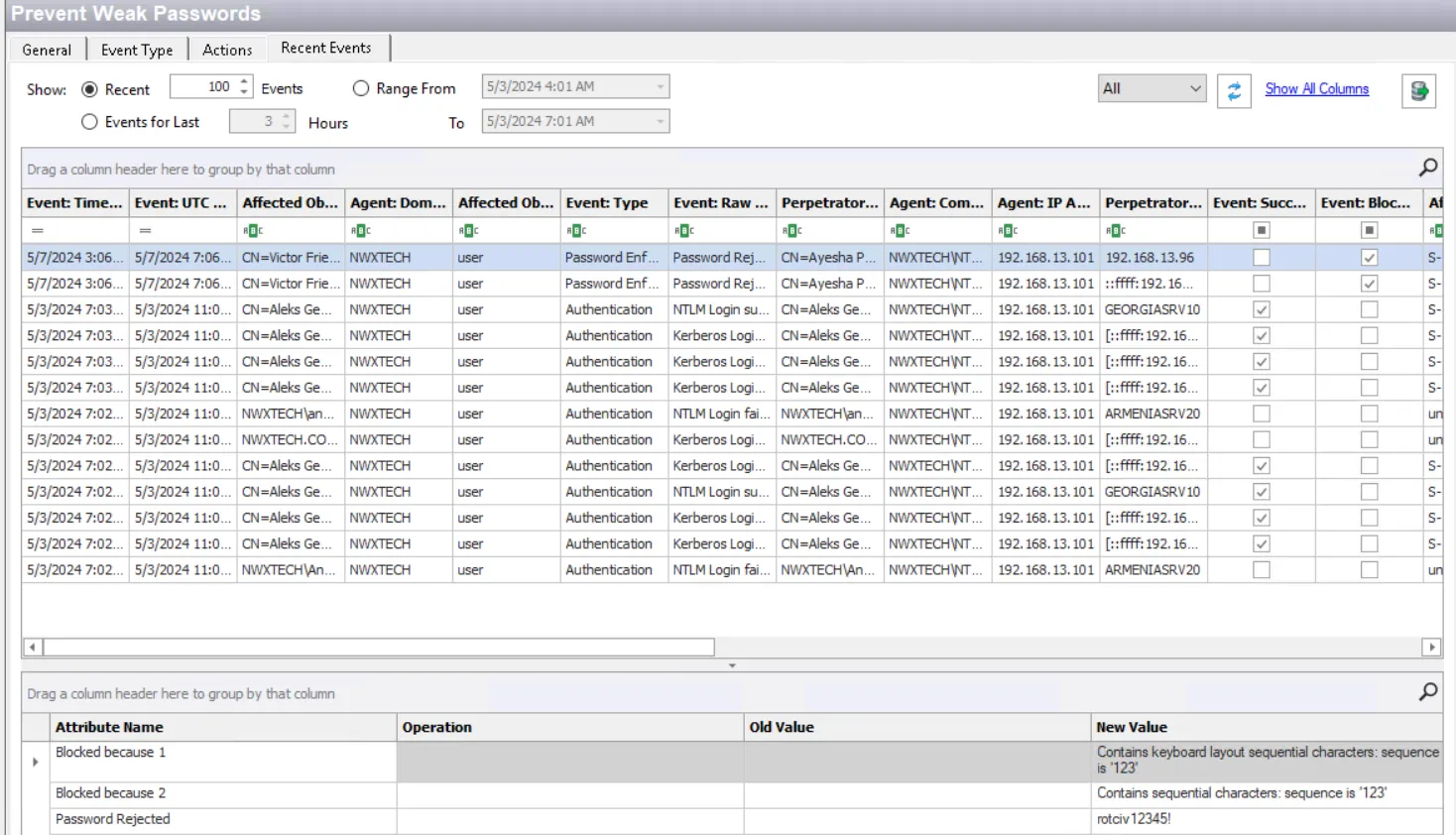The height and width of the screenshot is (835, 1456).
Task: Toggle blocked checkbox in first 5/7/2024 row
Action: tap(1369, 257)
